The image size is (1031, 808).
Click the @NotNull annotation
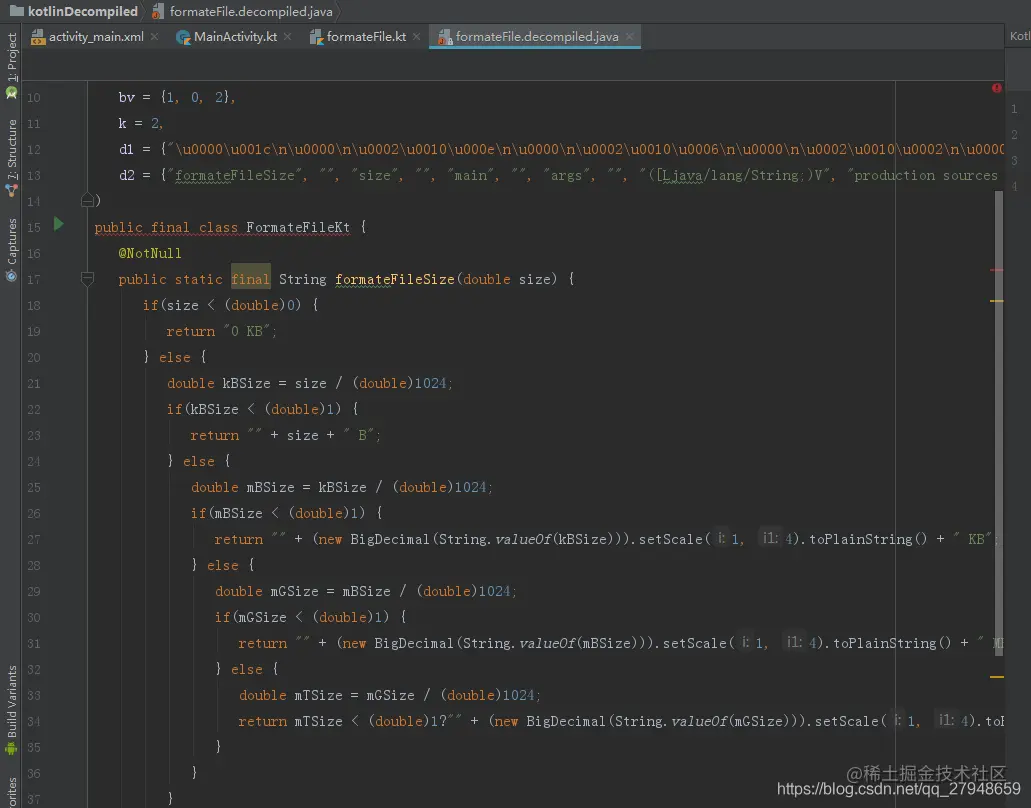tap(150, 253)
